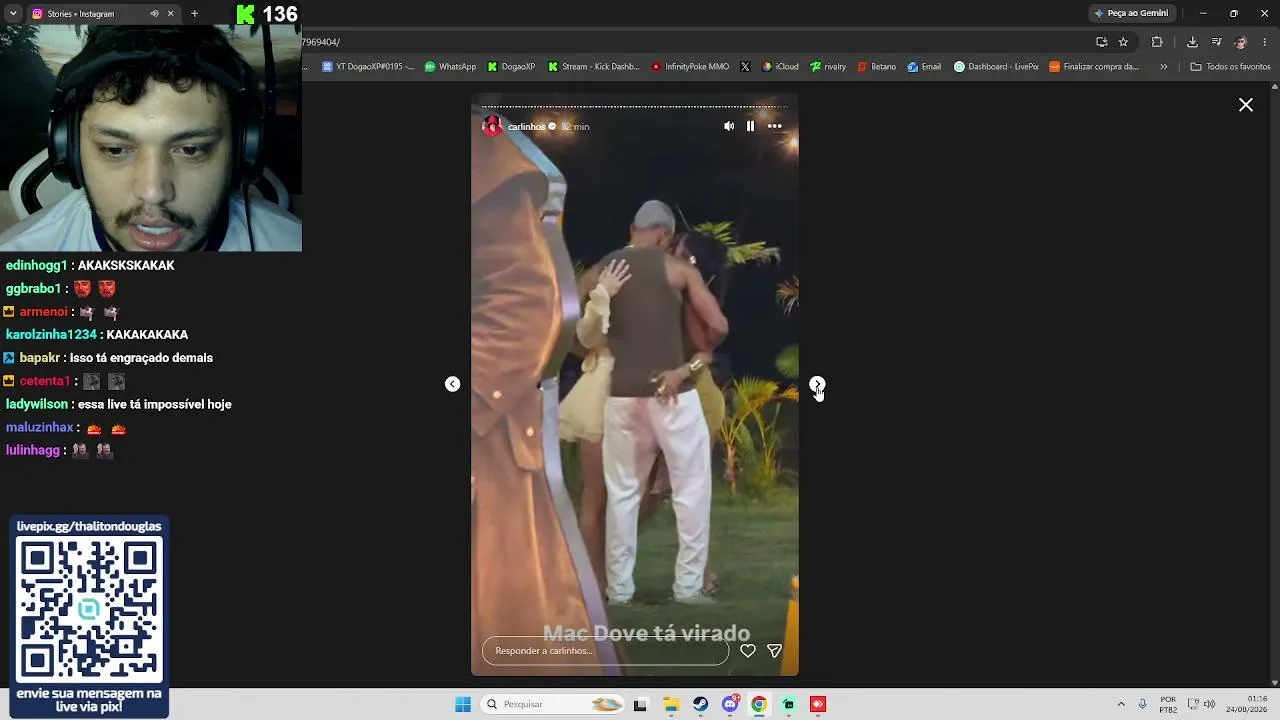Open the Email bookmark
Screen dimensions: 1280x720
924,67
